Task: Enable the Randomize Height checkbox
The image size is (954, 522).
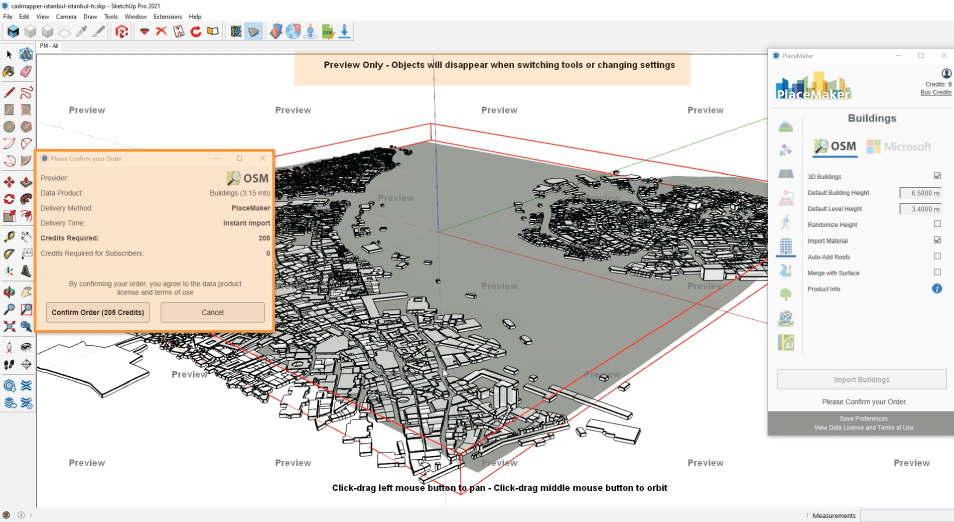Action: point(937,224)
